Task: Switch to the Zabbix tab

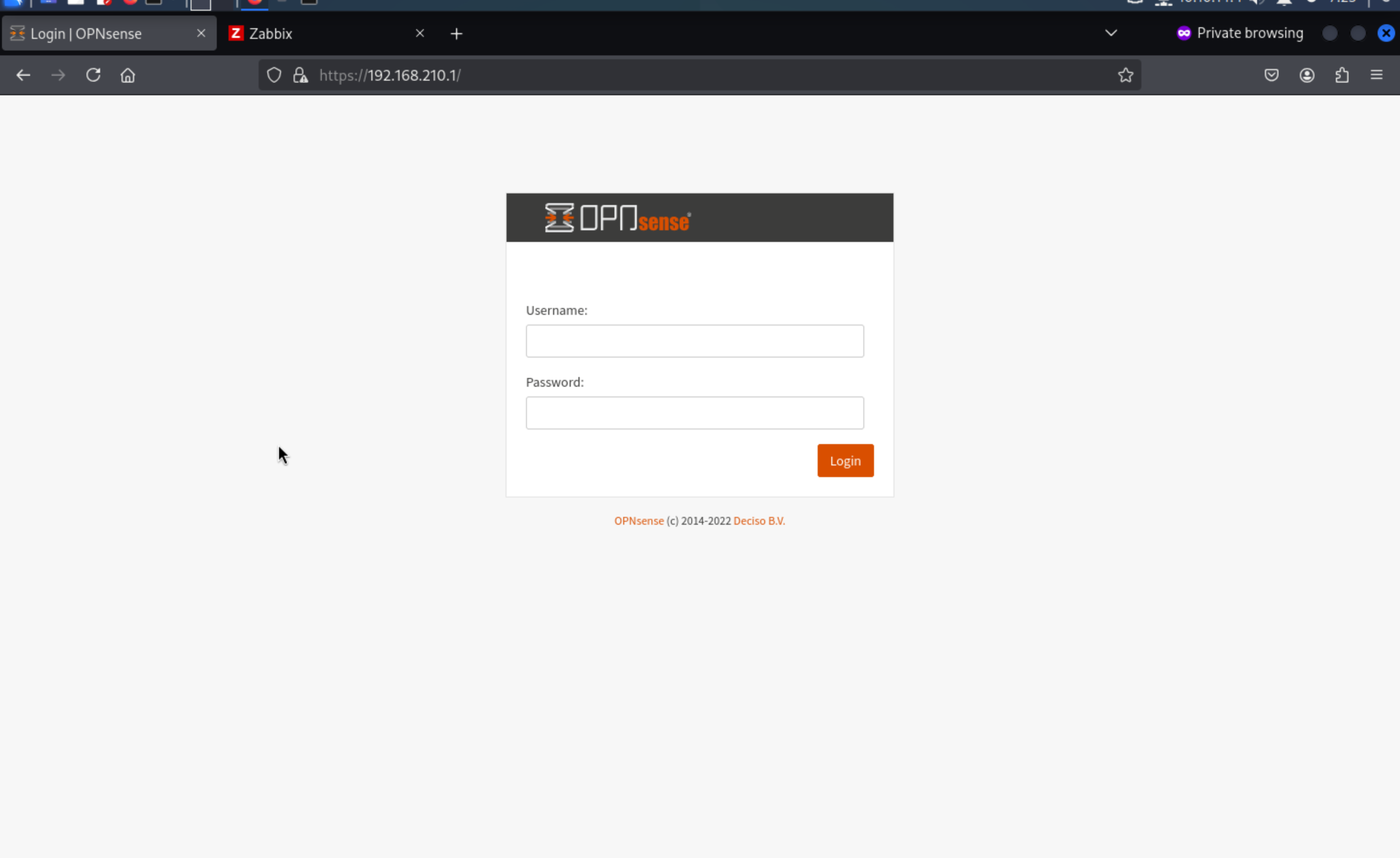Action: tap(318, 34)
